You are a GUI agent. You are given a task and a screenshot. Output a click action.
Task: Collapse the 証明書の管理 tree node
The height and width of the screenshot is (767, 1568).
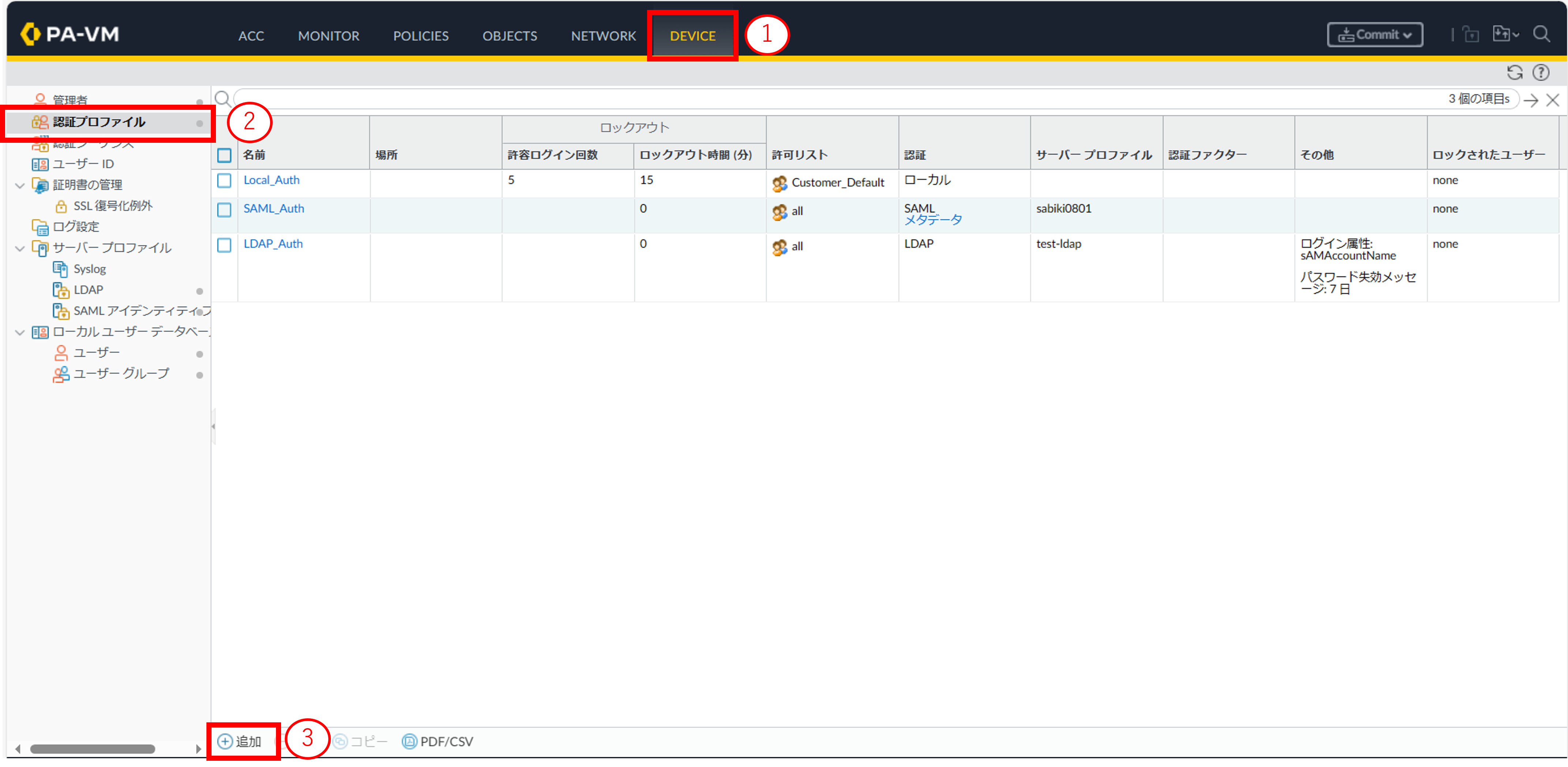[20, 185]
